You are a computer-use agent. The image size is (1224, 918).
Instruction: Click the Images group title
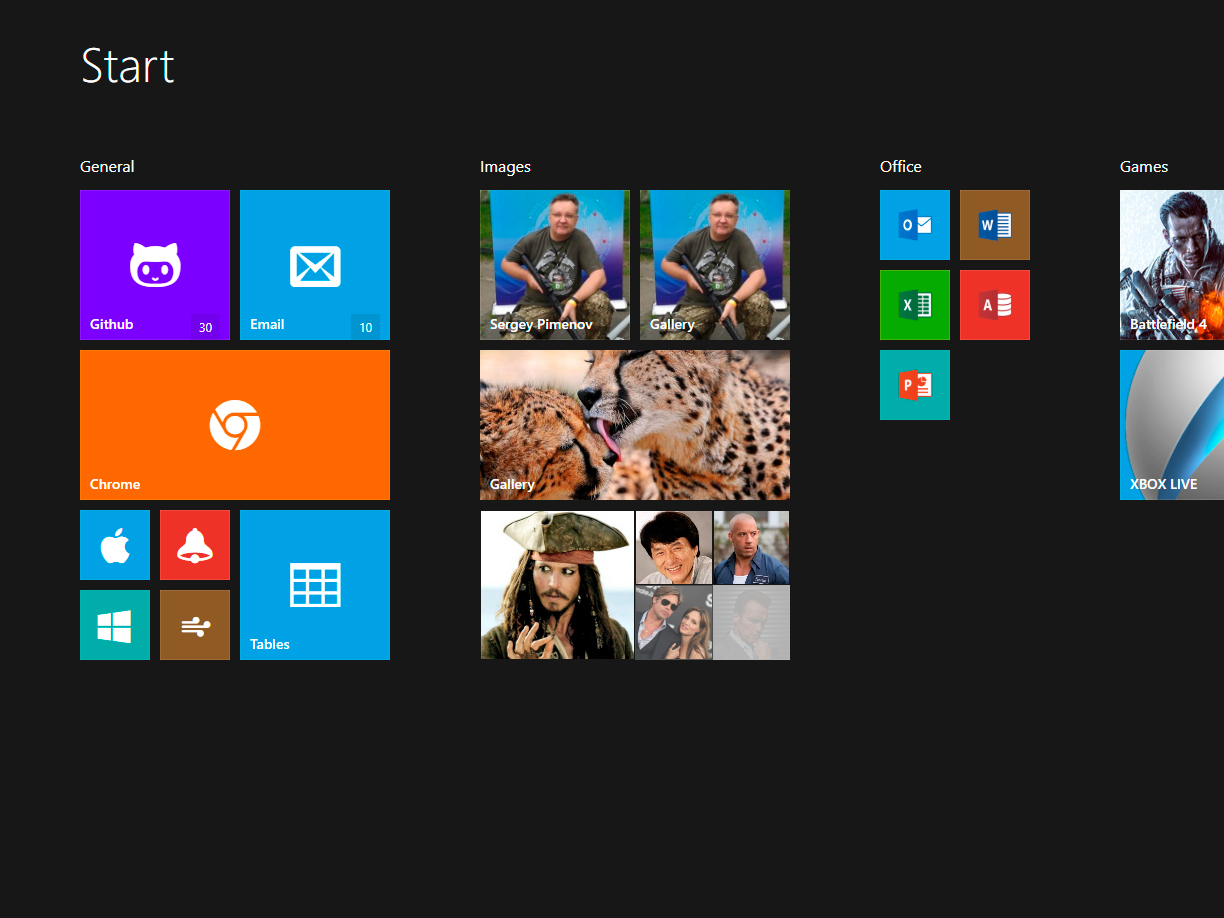click(505, 167)
